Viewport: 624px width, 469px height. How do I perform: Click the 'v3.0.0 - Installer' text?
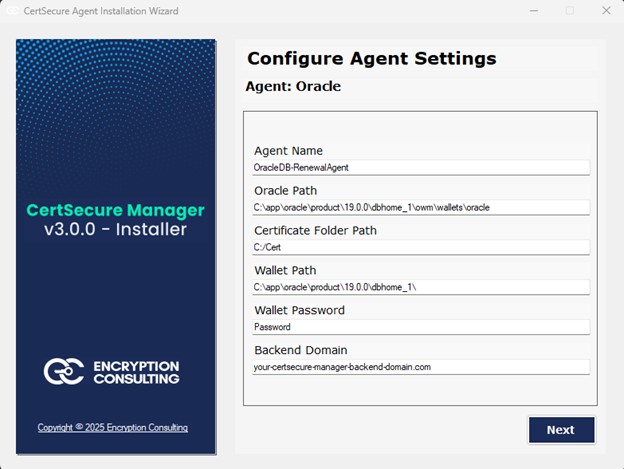115,230
